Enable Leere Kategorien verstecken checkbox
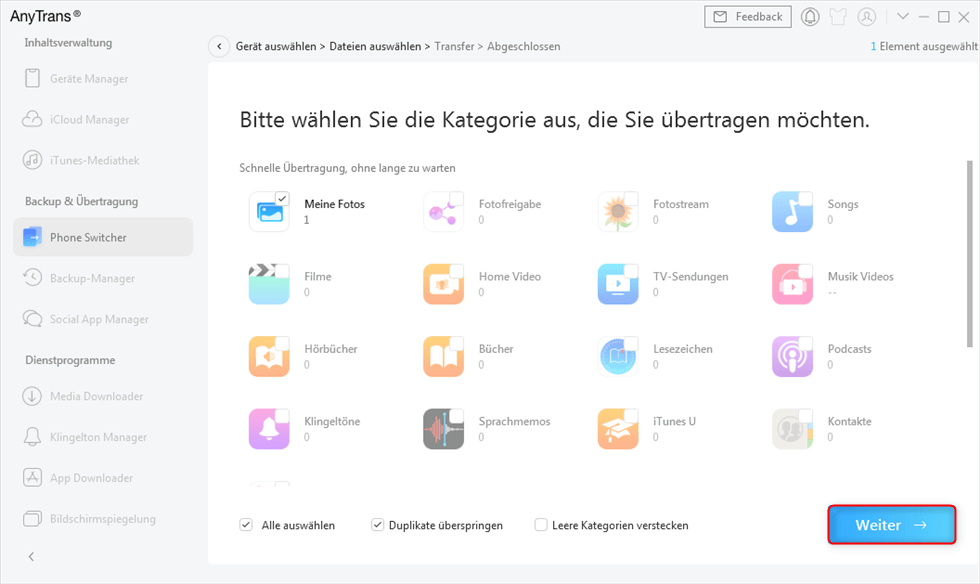The height and width of the screenshot is (584, 980). coord(541,525)
